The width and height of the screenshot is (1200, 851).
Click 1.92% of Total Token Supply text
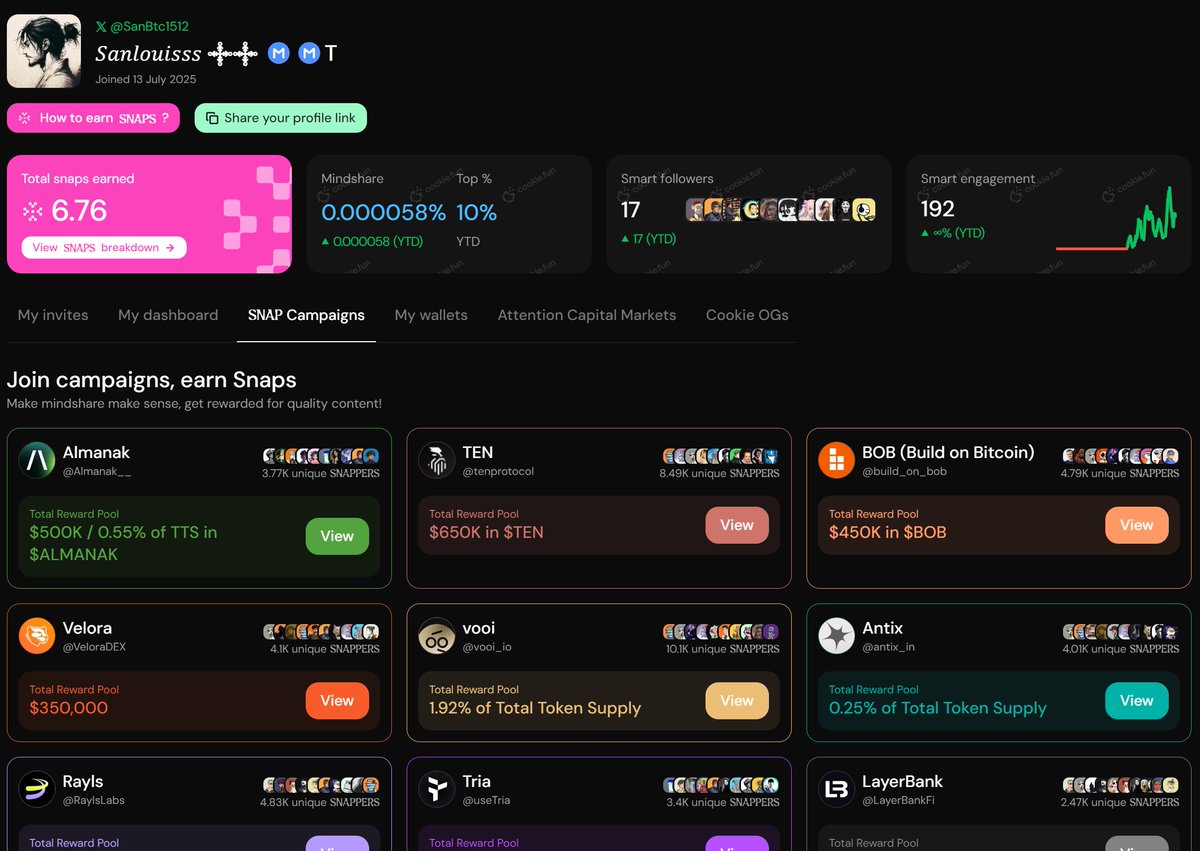coord(535,708)
